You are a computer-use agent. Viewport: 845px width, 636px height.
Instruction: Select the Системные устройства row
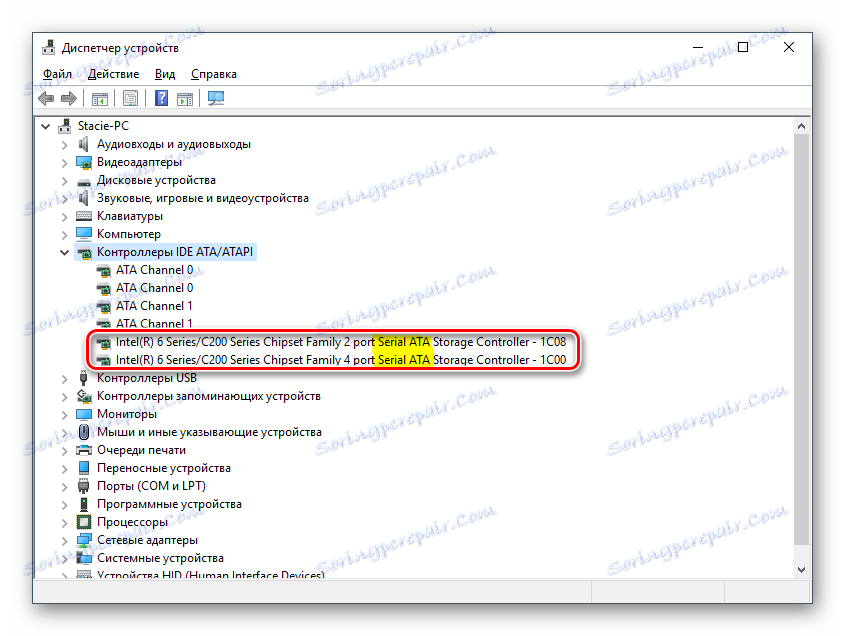[160, 558]
